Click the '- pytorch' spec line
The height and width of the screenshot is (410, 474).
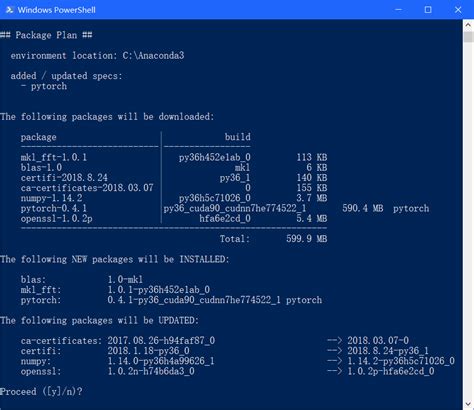pyautogui.click(x=44, y=86)
